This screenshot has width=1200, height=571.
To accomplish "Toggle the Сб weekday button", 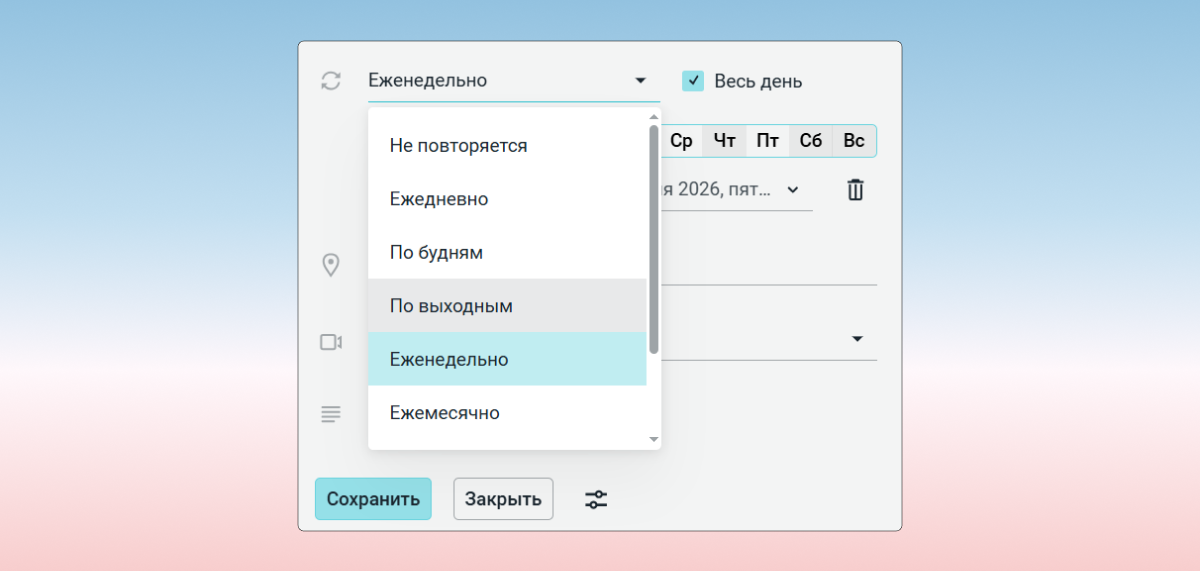I will click(811, 141).
